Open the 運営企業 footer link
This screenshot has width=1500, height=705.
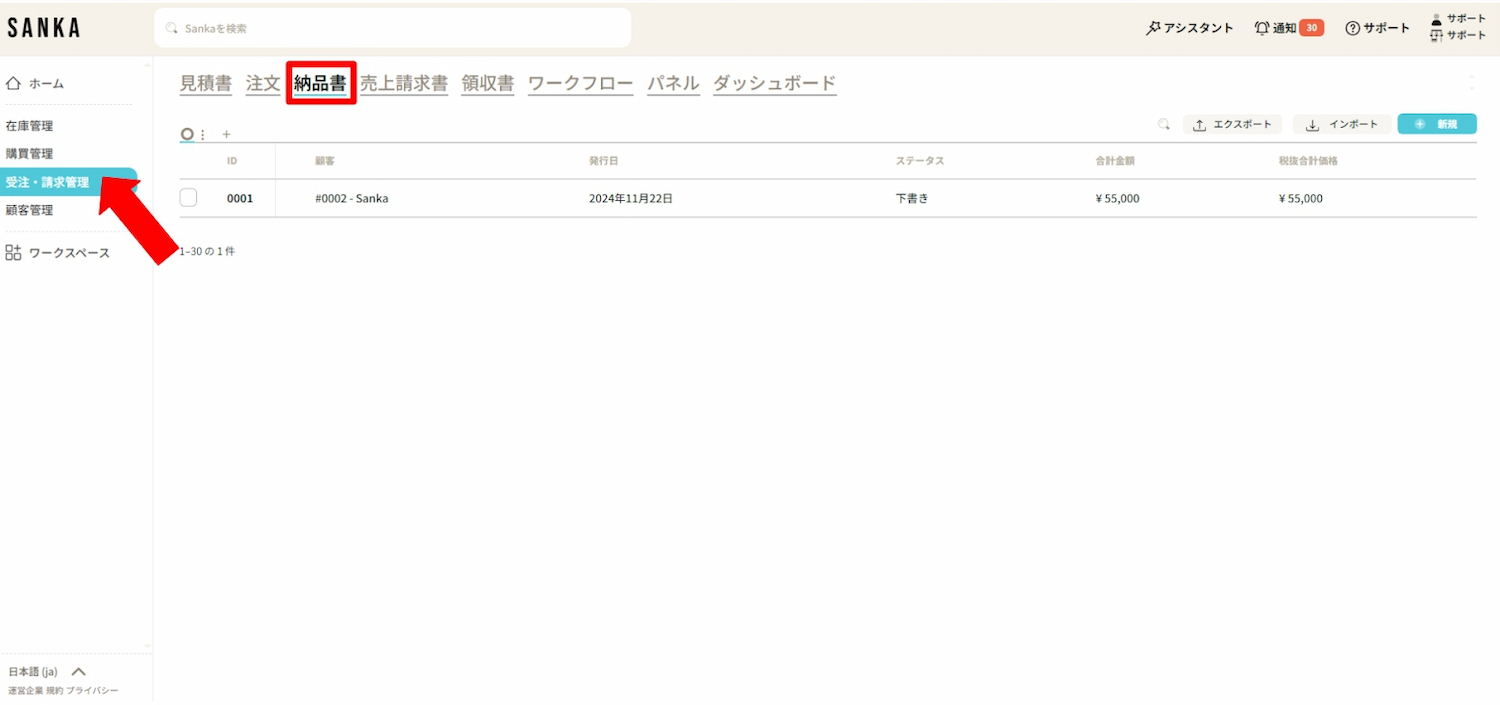(x=26, y=691)
